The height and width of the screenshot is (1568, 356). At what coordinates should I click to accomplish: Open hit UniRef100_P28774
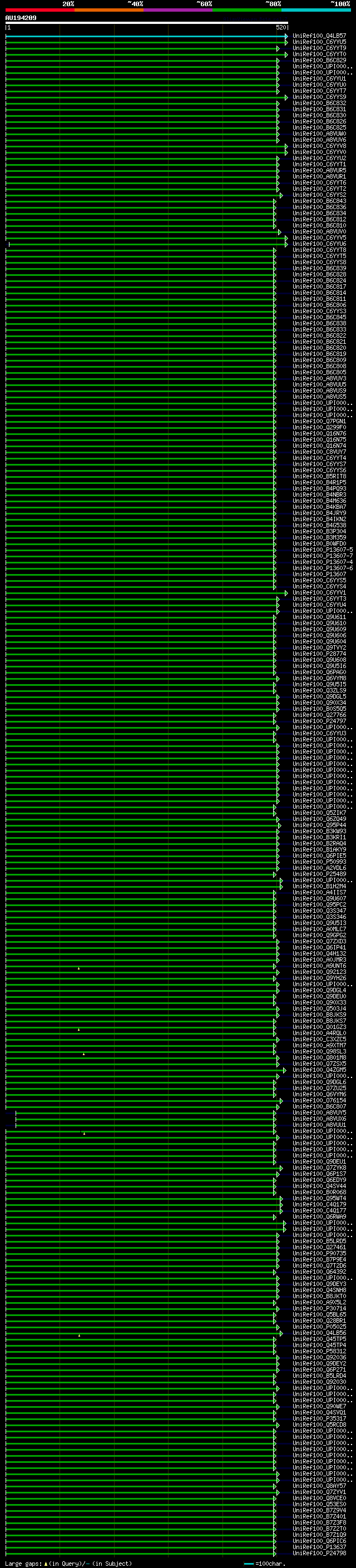point(319,654)
